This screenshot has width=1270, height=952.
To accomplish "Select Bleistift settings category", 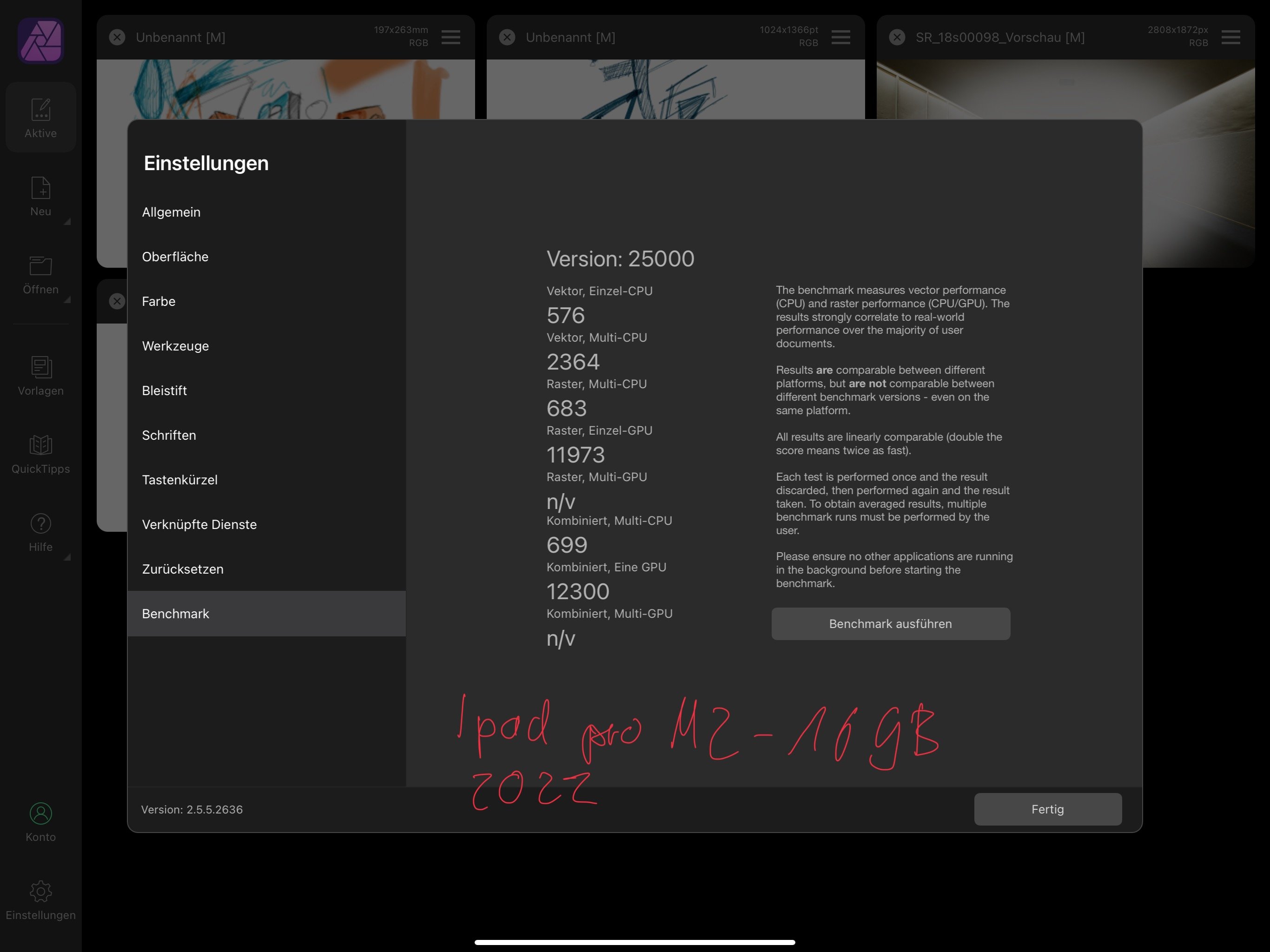I will (266, 390).
